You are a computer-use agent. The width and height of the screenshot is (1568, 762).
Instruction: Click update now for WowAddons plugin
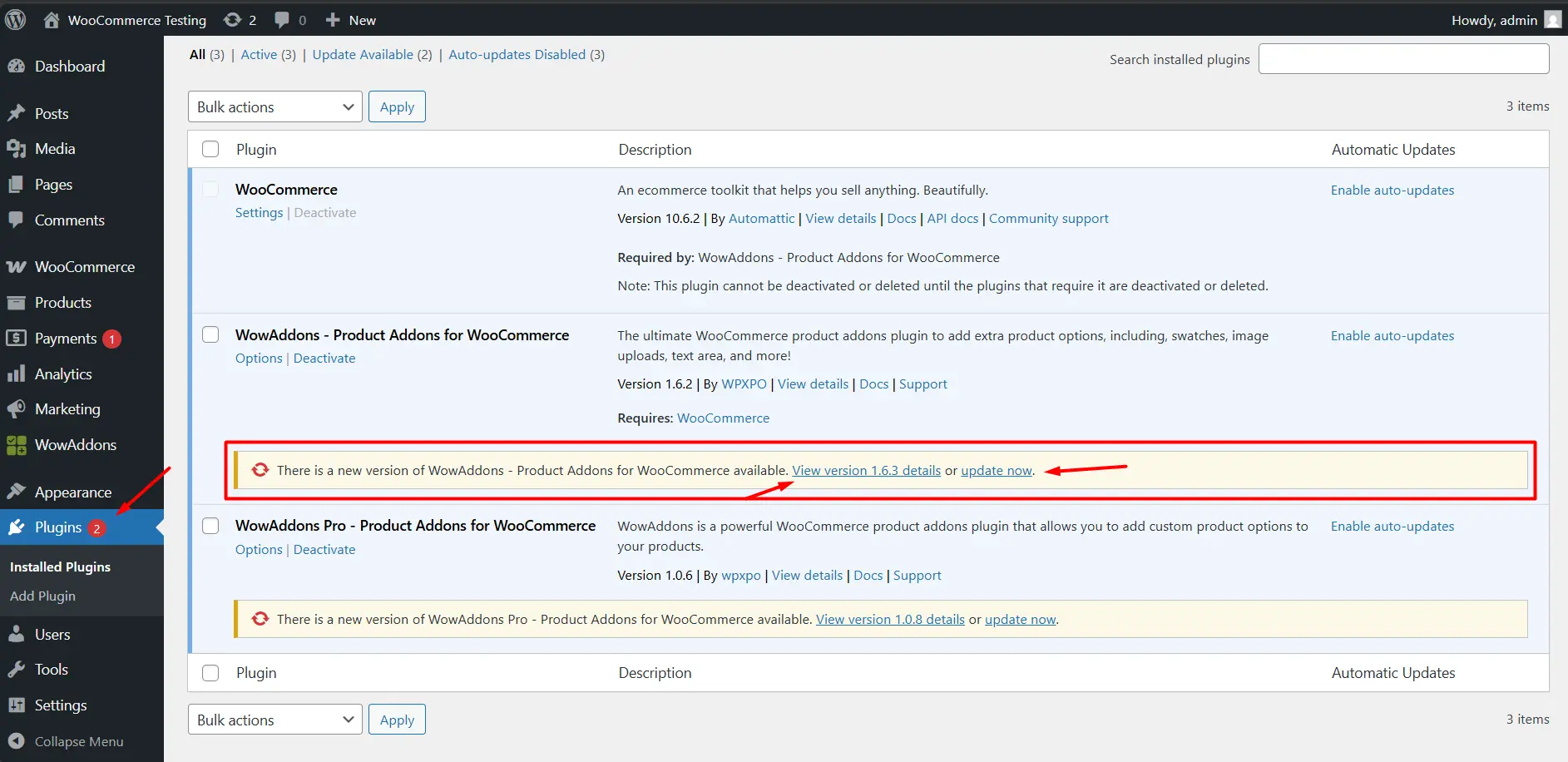point(996,470)
